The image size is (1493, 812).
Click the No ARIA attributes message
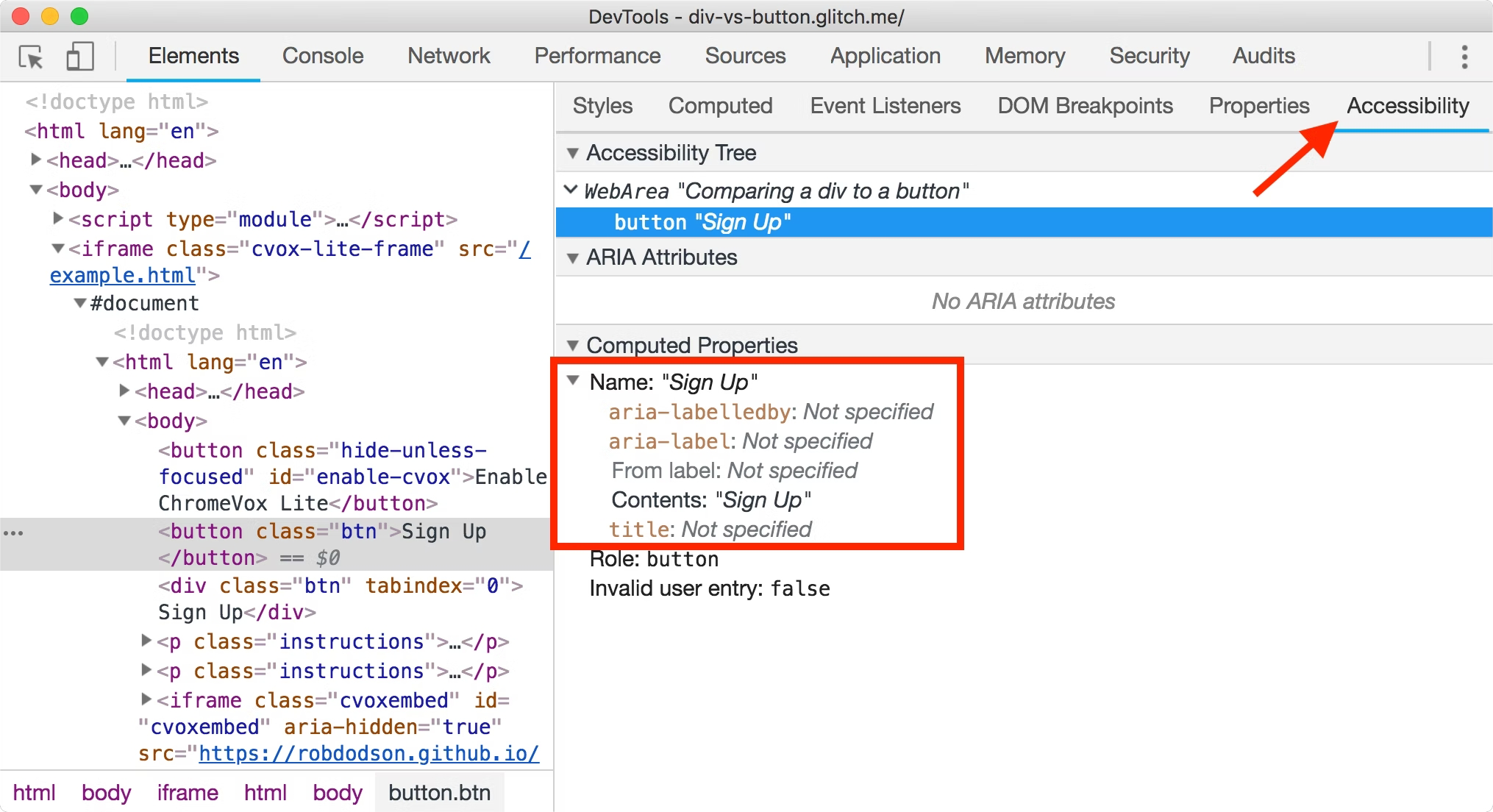point(1023,302)
